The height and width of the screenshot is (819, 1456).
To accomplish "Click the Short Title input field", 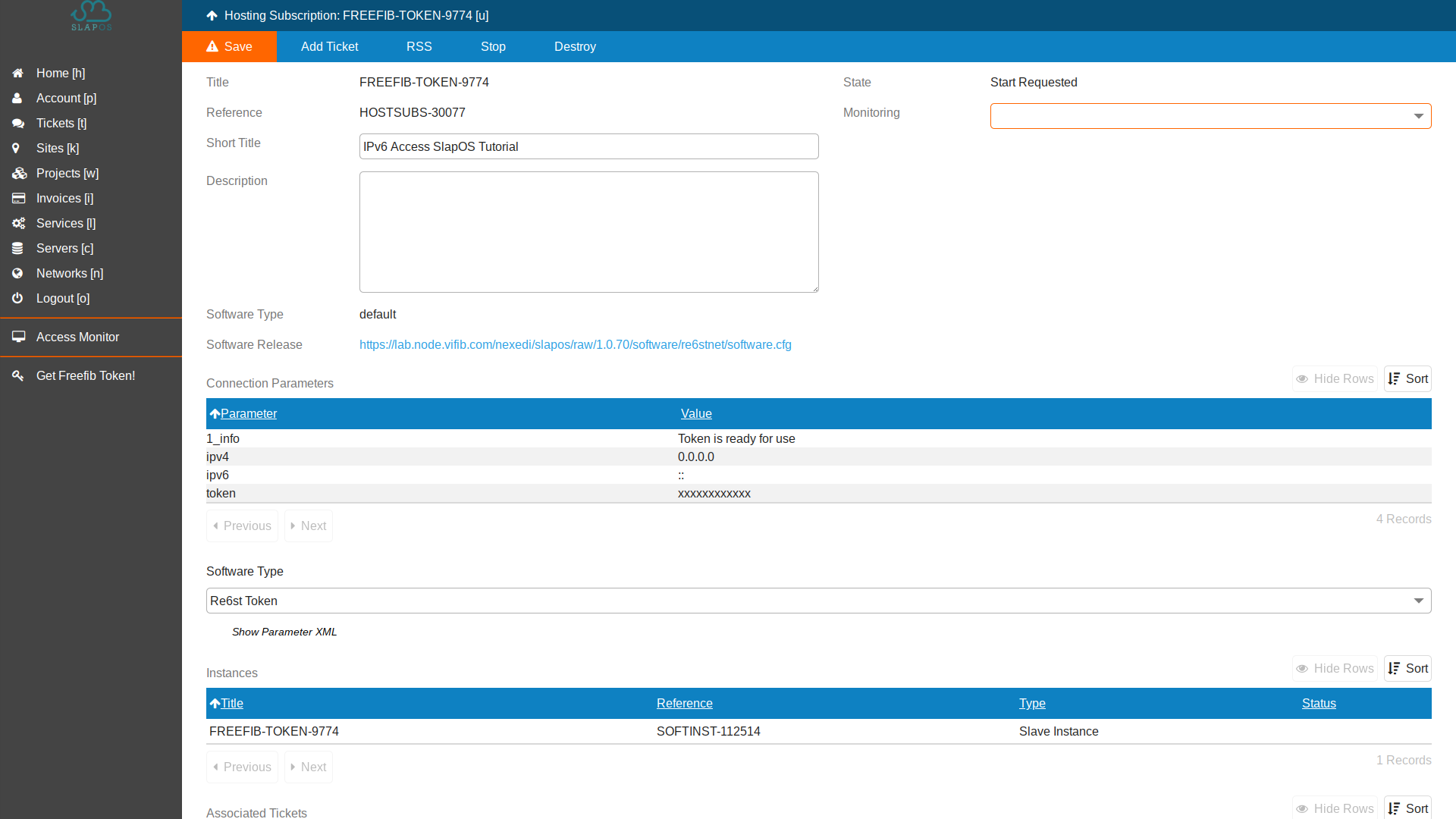I will click(x=588, y=146).
